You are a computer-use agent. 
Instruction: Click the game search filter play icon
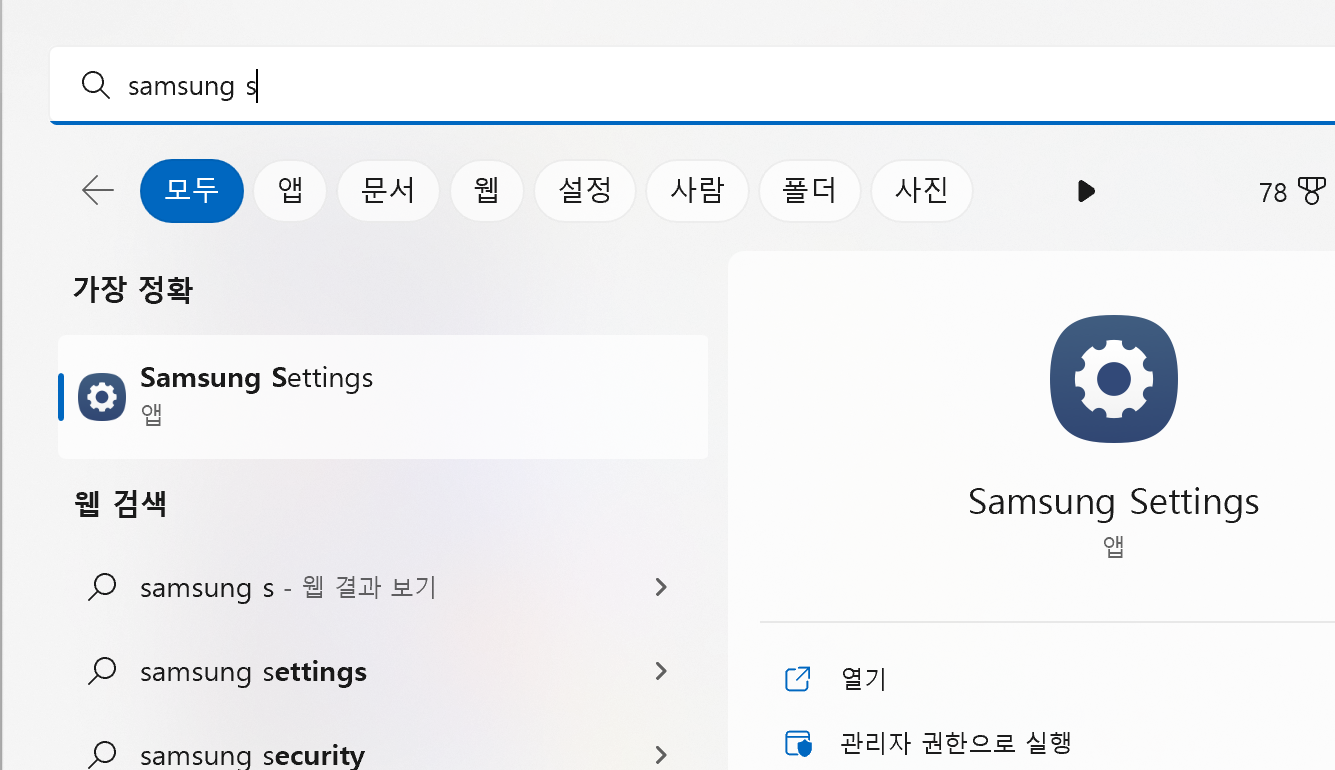1086,191
